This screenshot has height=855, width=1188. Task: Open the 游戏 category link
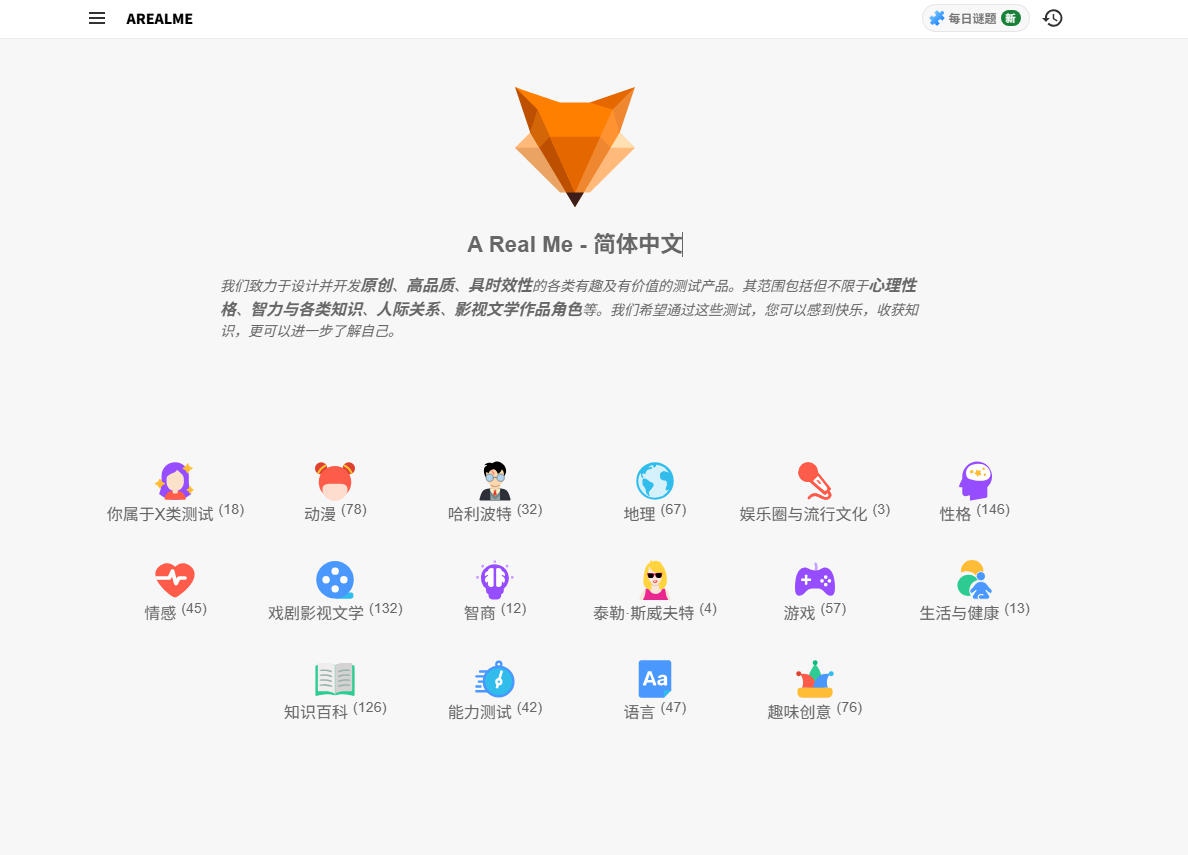point(799,612)
